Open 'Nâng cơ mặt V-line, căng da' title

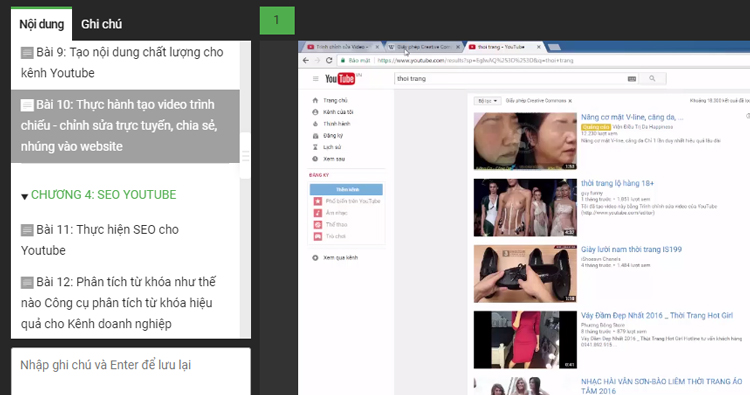point(632,117)
